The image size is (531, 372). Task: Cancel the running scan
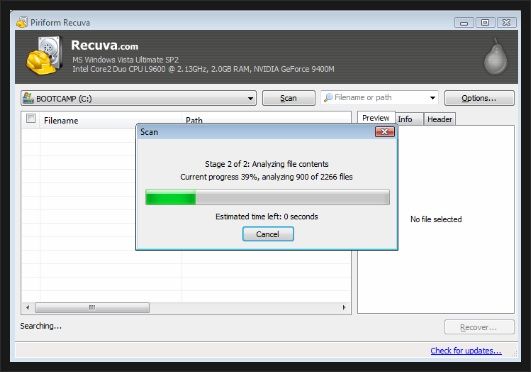pyautogui.click(x=268, y=234)
